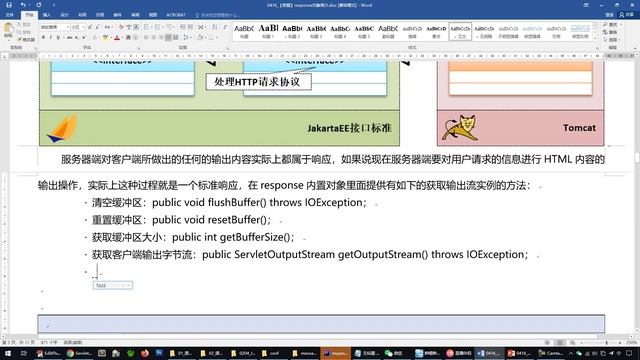Open the PowerPoint taskbar item
This screenshot has height=360, width=640.
[x=518, y=353]
